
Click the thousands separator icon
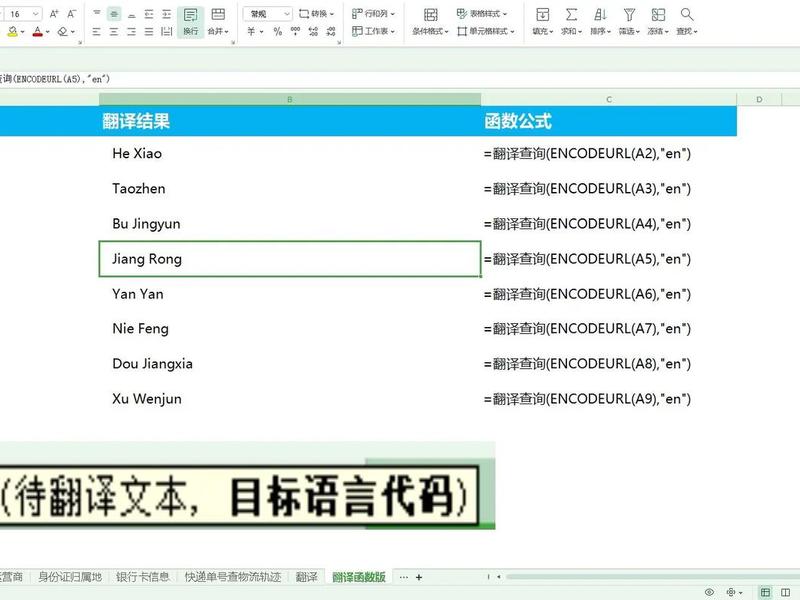(295, 32)
